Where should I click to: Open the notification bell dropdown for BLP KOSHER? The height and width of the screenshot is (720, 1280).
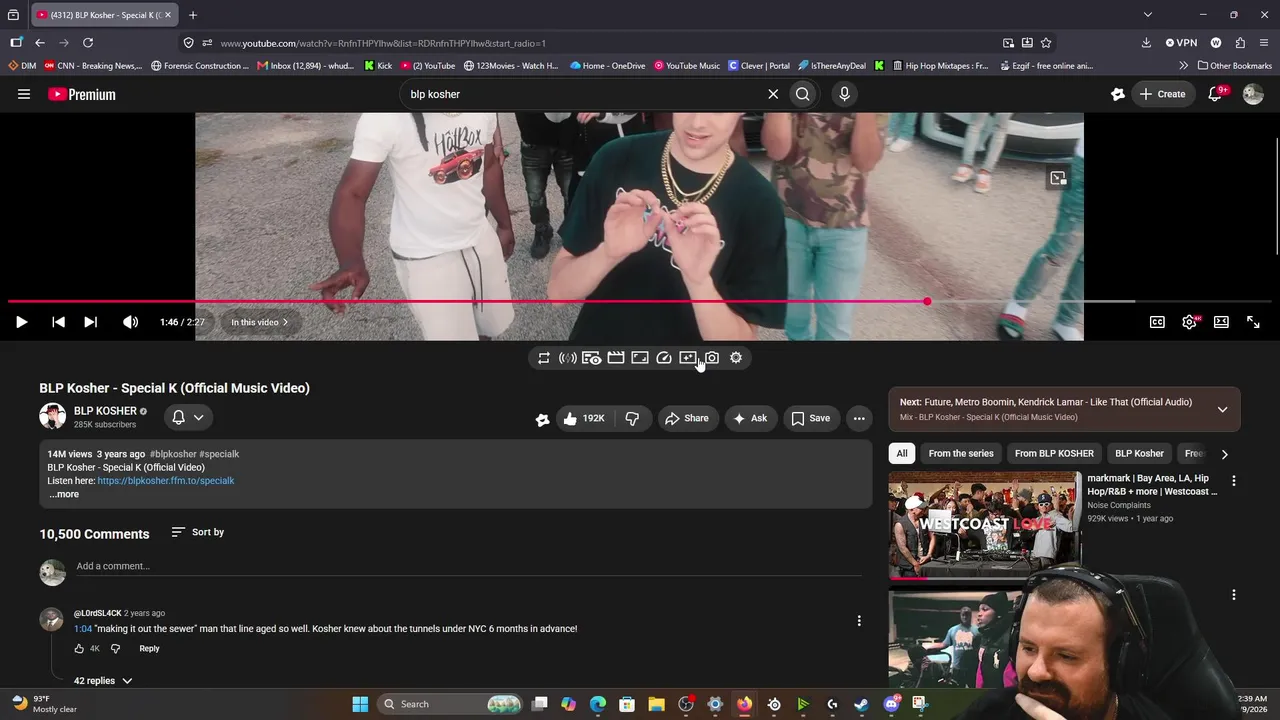click(x=188, y=417)
